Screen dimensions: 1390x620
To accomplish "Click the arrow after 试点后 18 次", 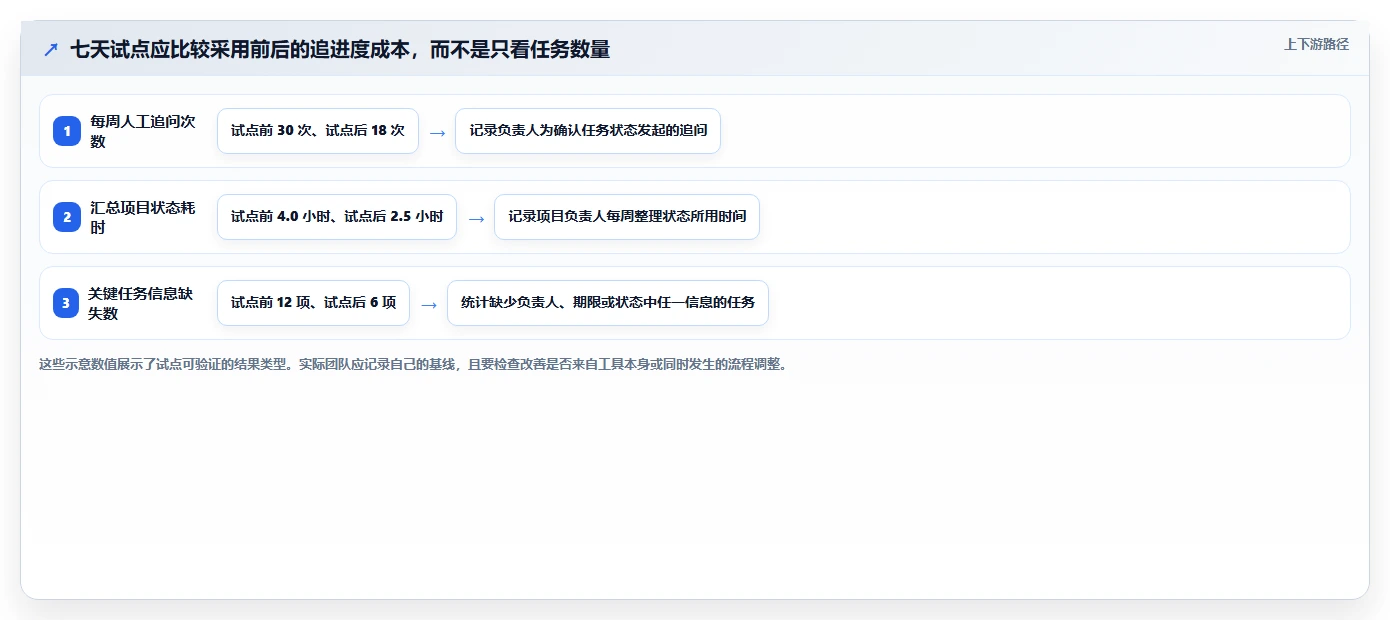I will [437, 132].
